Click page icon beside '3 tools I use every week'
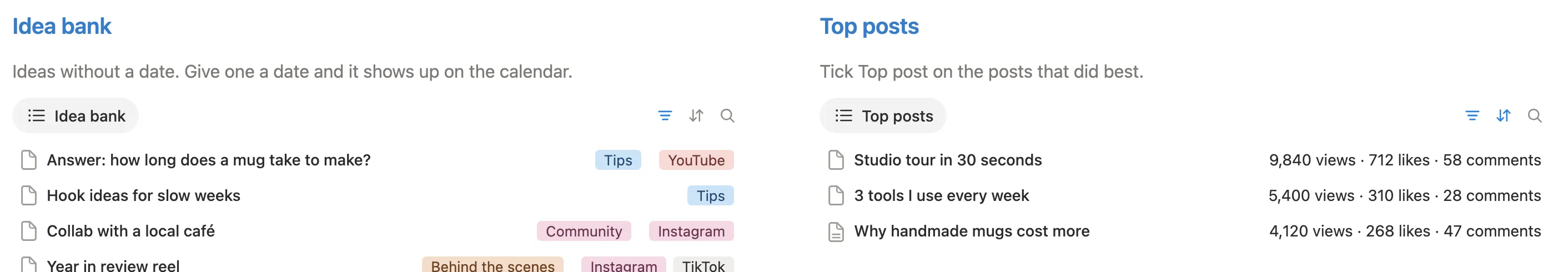The height and width of the screenshot is (272, 1568). pos(836,195)
